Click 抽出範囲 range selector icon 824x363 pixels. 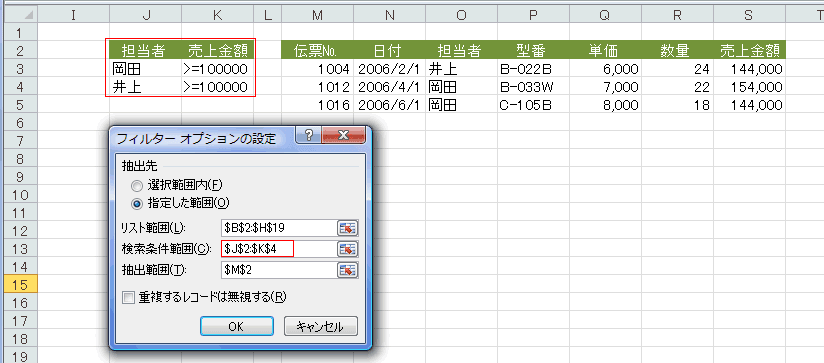pyautogui.click(x=347, y=269)
